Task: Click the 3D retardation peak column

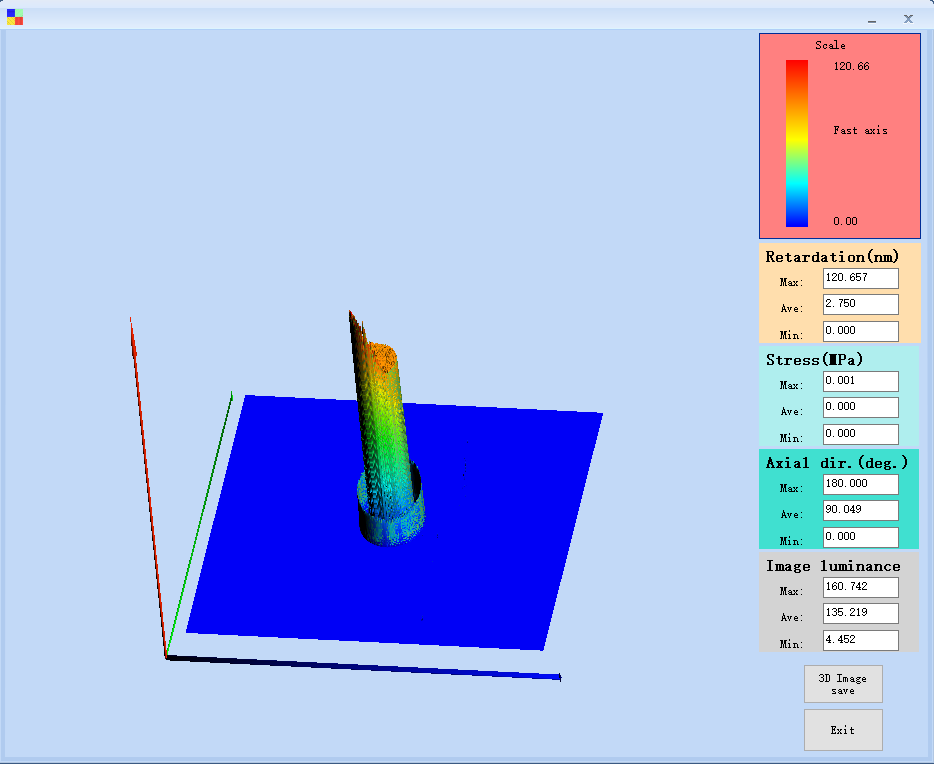Action: coord(383,420)
